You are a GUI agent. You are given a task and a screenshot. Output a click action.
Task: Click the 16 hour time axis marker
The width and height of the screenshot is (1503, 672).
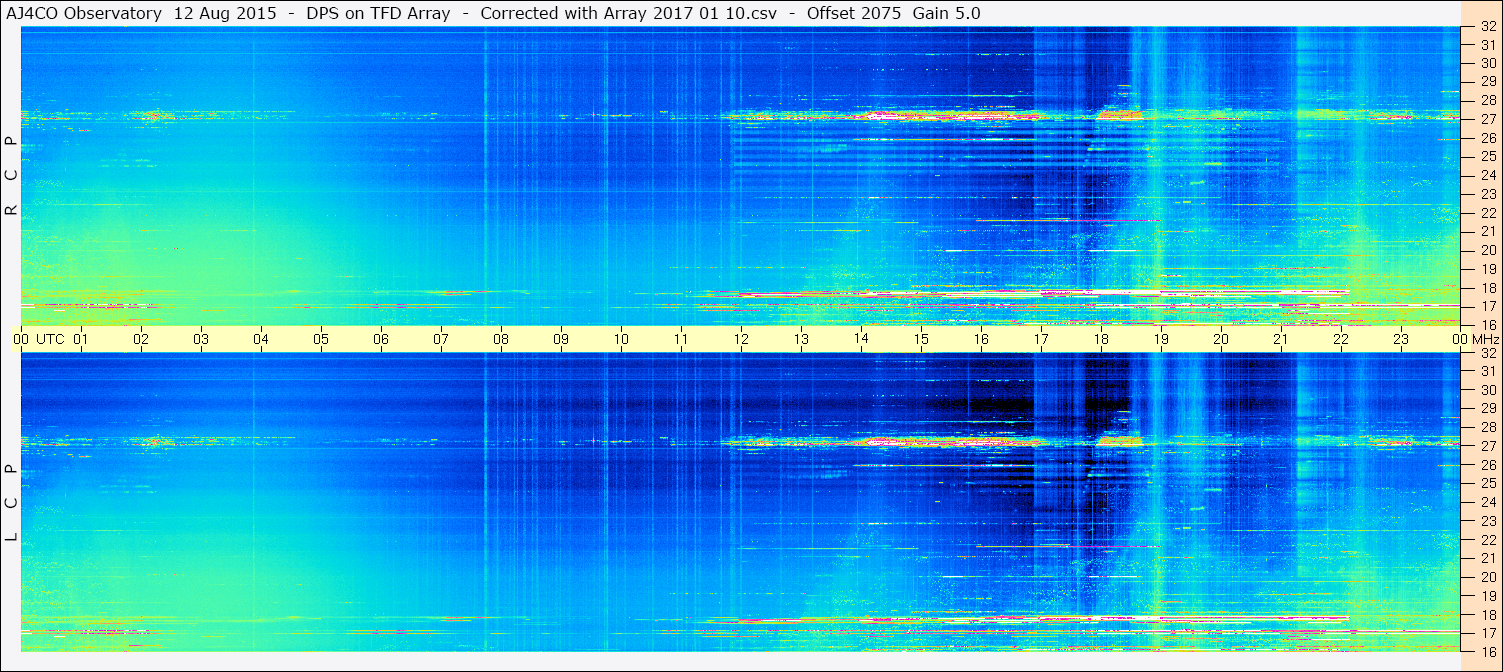[x=981, y=339]
